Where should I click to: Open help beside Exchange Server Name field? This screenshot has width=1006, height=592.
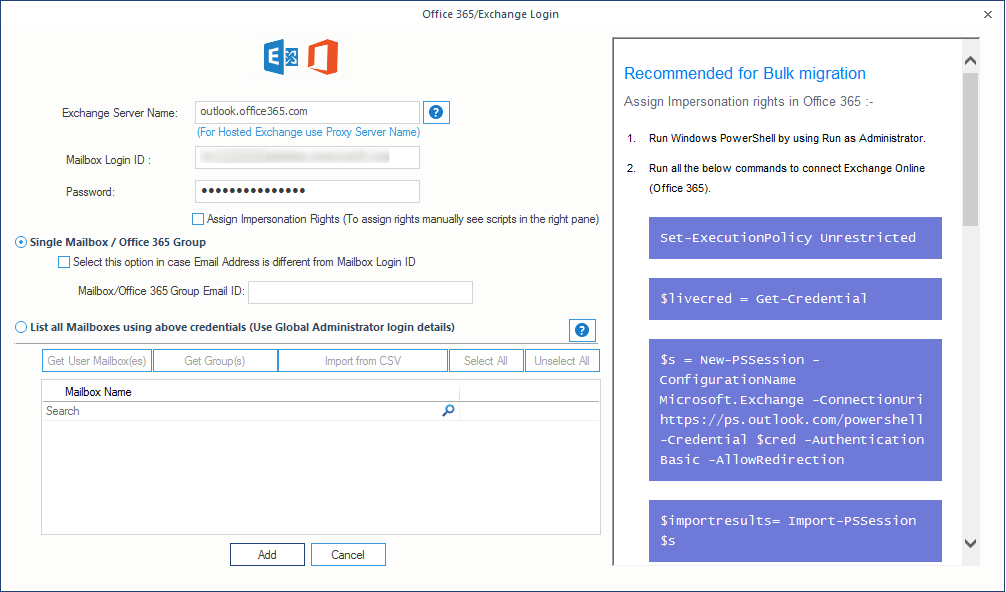tap(436, 112)
